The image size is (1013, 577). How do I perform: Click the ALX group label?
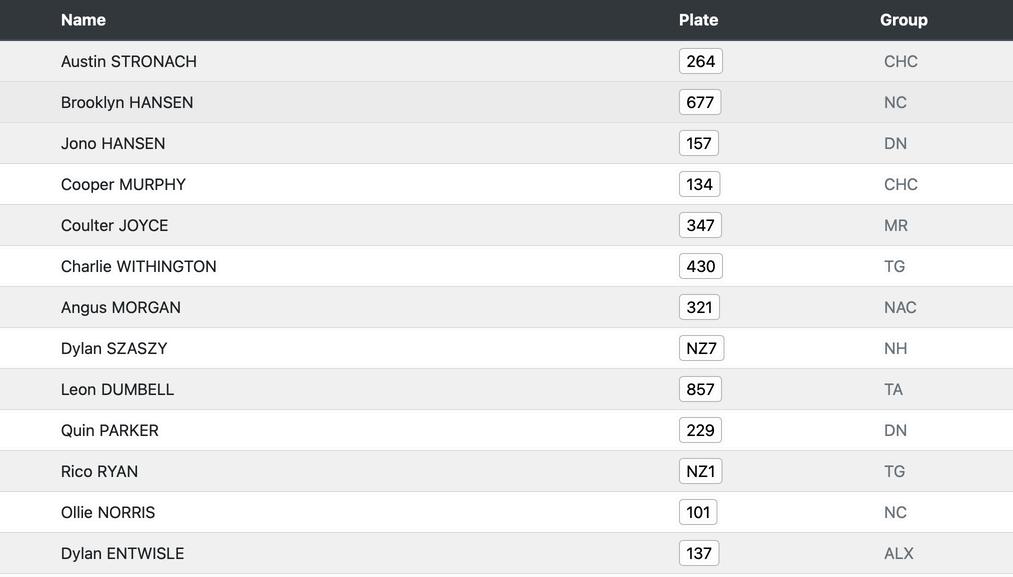(899, 553)
